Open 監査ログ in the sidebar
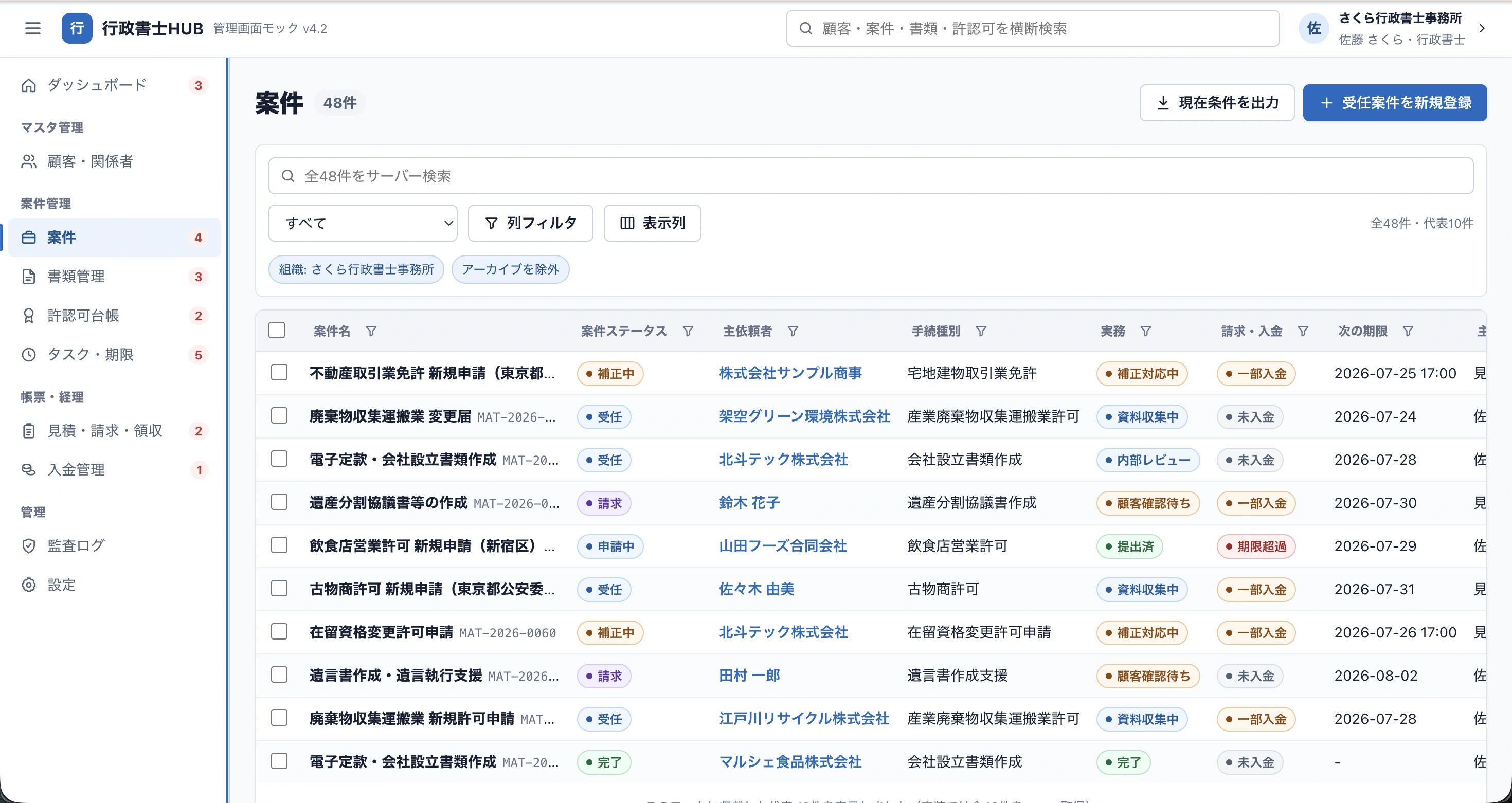 click(x=114, y=546)
